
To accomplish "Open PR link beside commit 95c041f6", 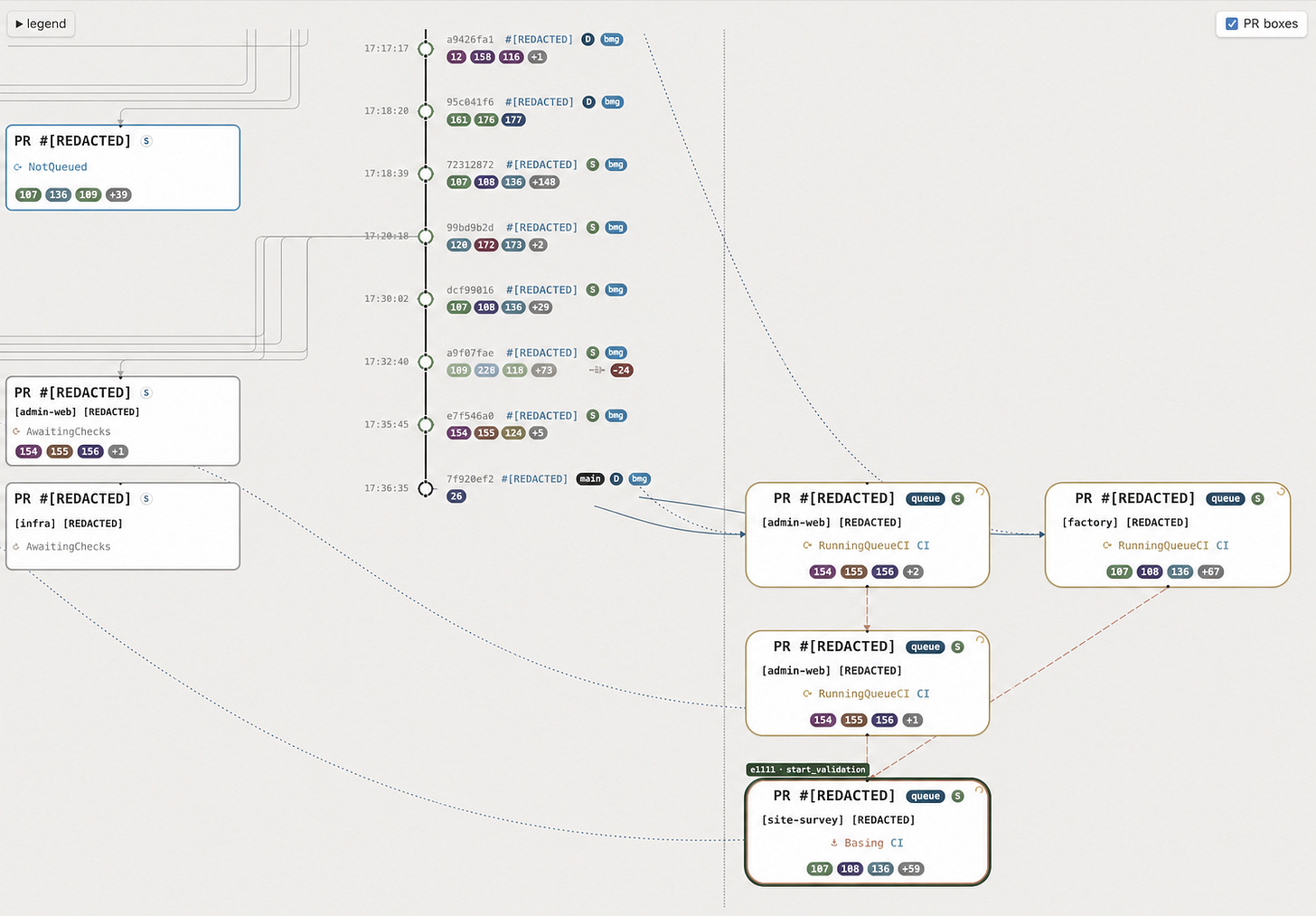I will click(540, 102).
